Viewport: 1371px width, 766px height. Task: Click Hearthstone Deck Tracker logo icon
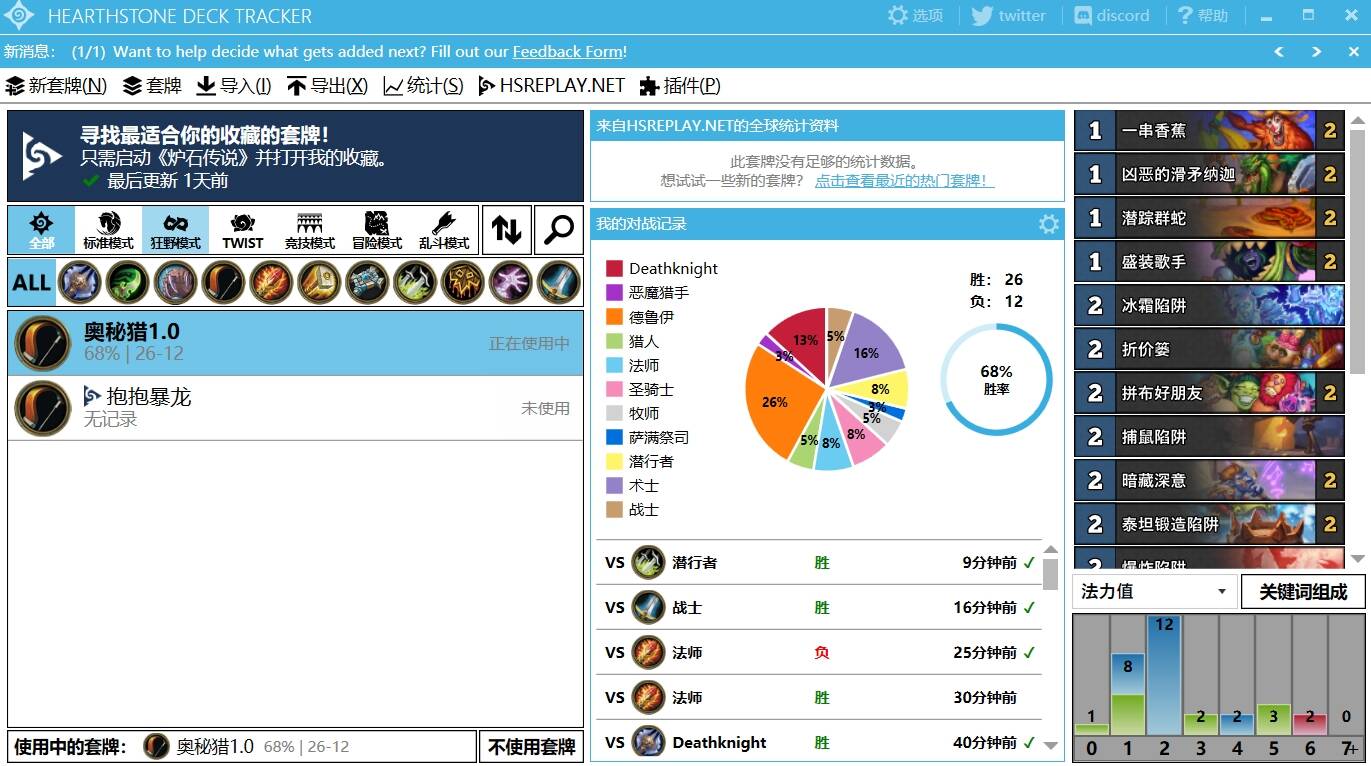pos(19,16)
